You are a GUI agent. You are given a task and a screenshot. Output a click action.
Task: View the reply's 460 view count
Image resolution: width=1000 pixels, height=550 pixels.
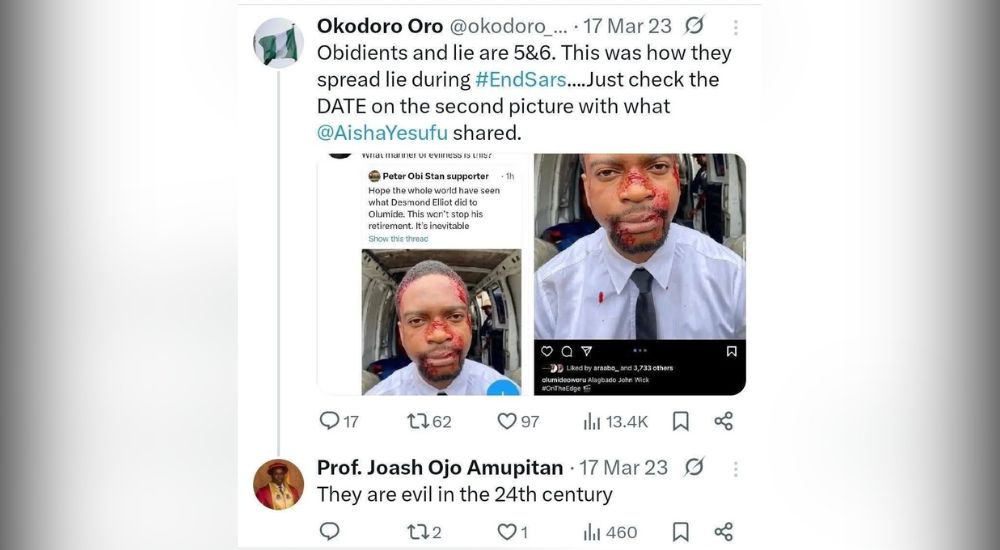[593, 531]
